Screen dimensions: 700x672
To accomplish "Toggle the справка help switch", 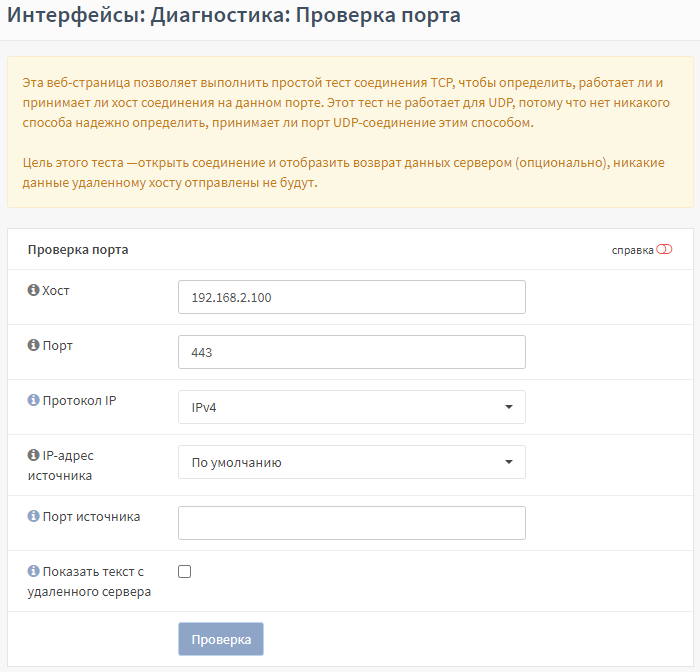I will (665, 249).
